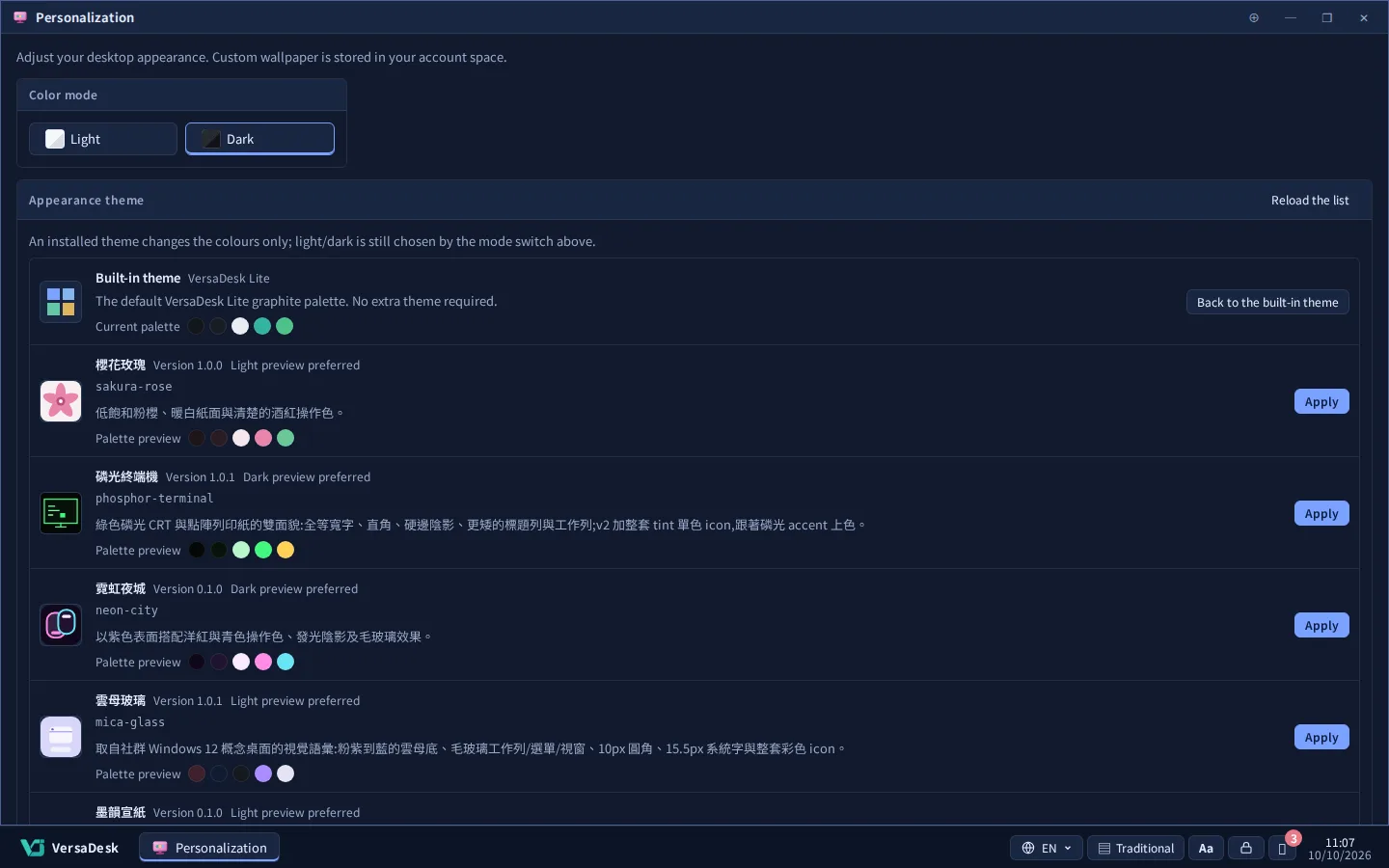This screenshot has width=1389, height=868.
Task: Click the purple swatch in mica-glass palette
Action: (263, 773)
